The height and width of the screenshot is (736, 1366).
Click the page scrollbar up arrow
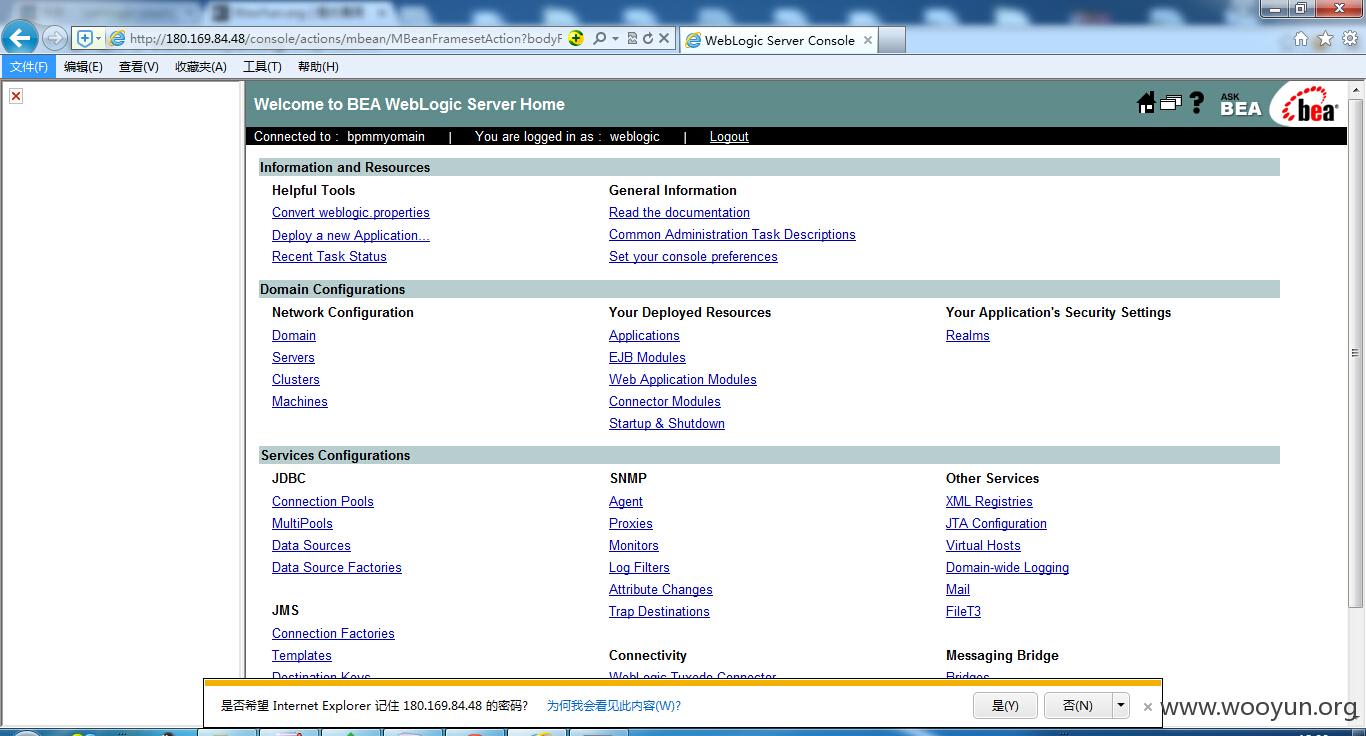1356,92
